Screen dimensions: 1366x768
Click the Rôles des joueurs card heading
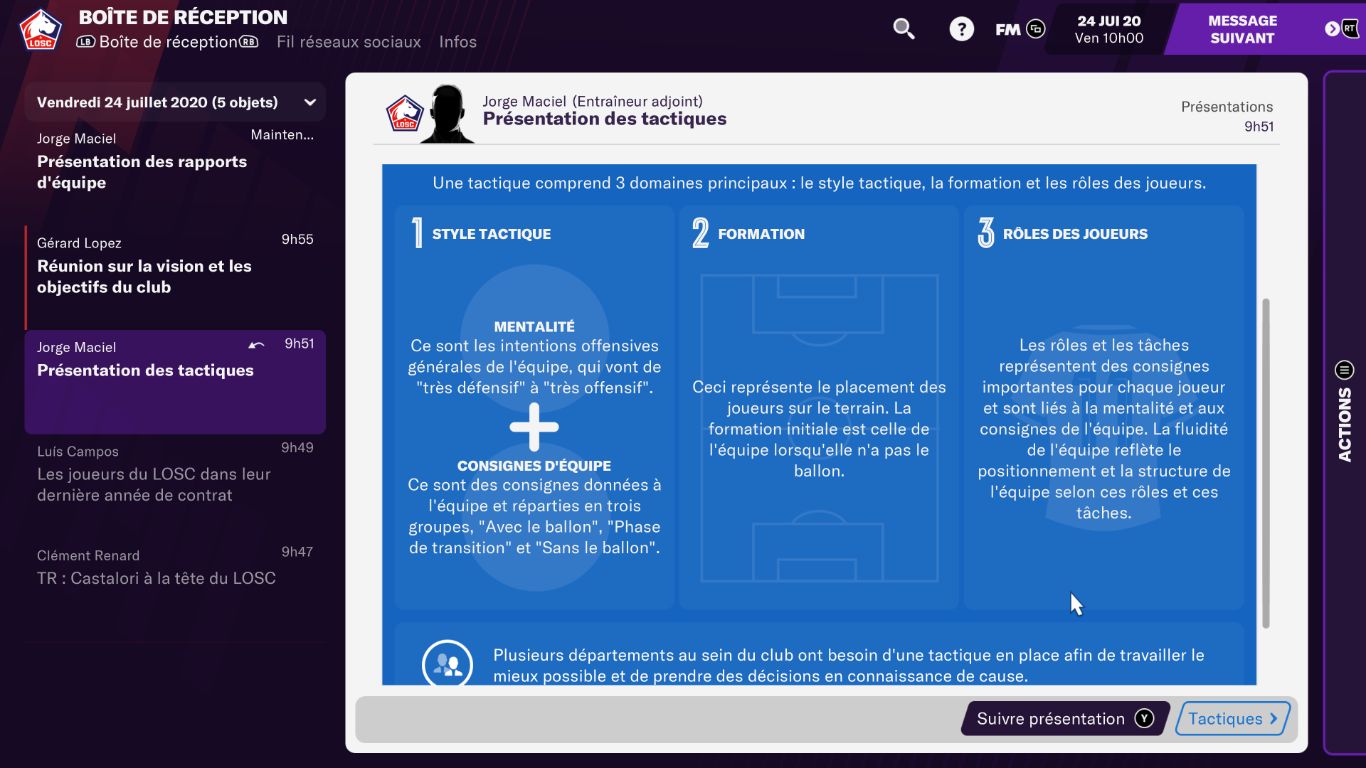pos(1075,234)
